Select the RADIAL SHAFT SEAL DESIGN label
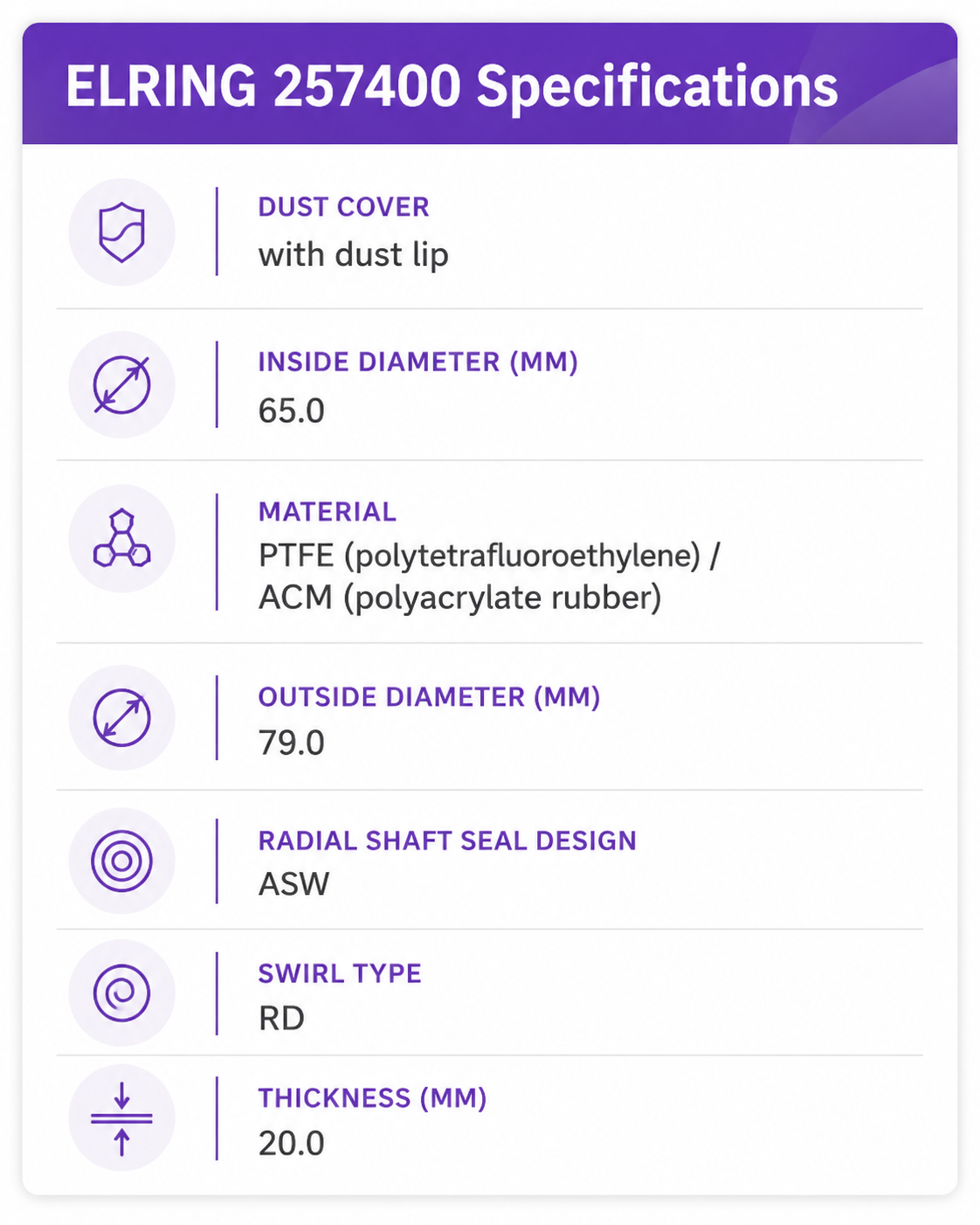The width and height of the screenshot is (980, 1225). pyautogui.click(x=447, y=841)
